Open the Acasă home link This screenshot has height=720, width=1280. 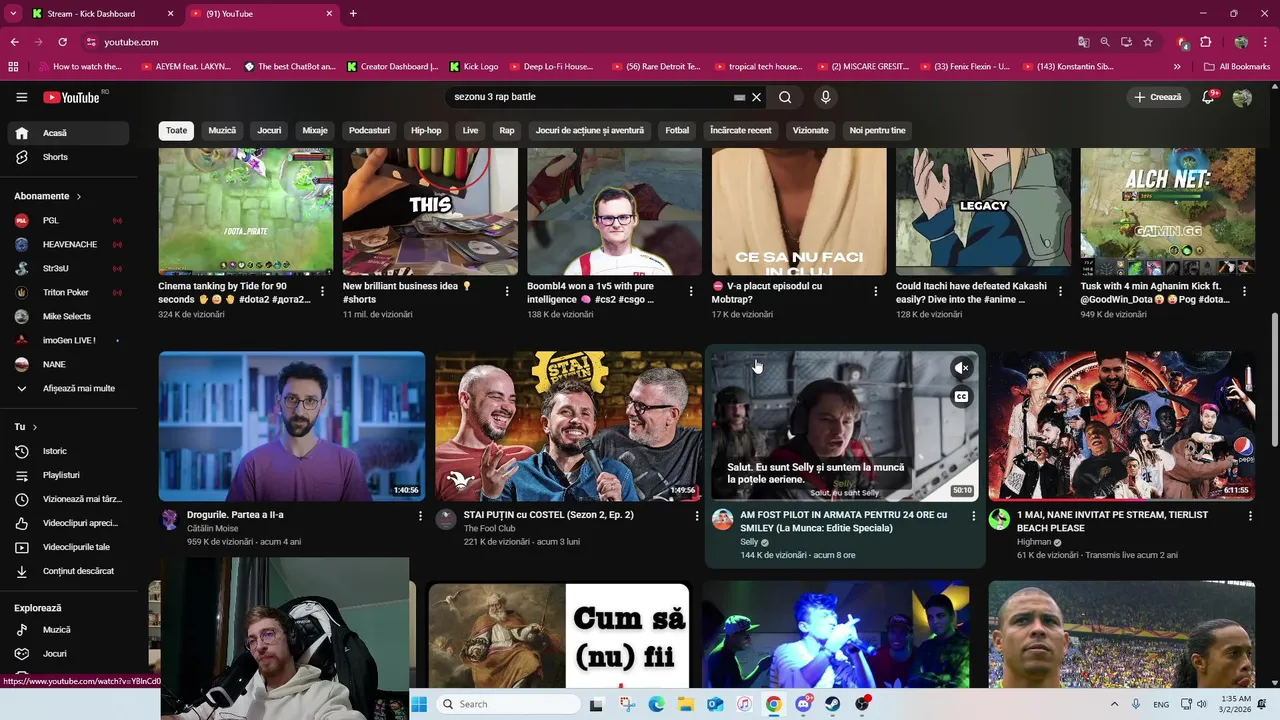click(68, 133)
